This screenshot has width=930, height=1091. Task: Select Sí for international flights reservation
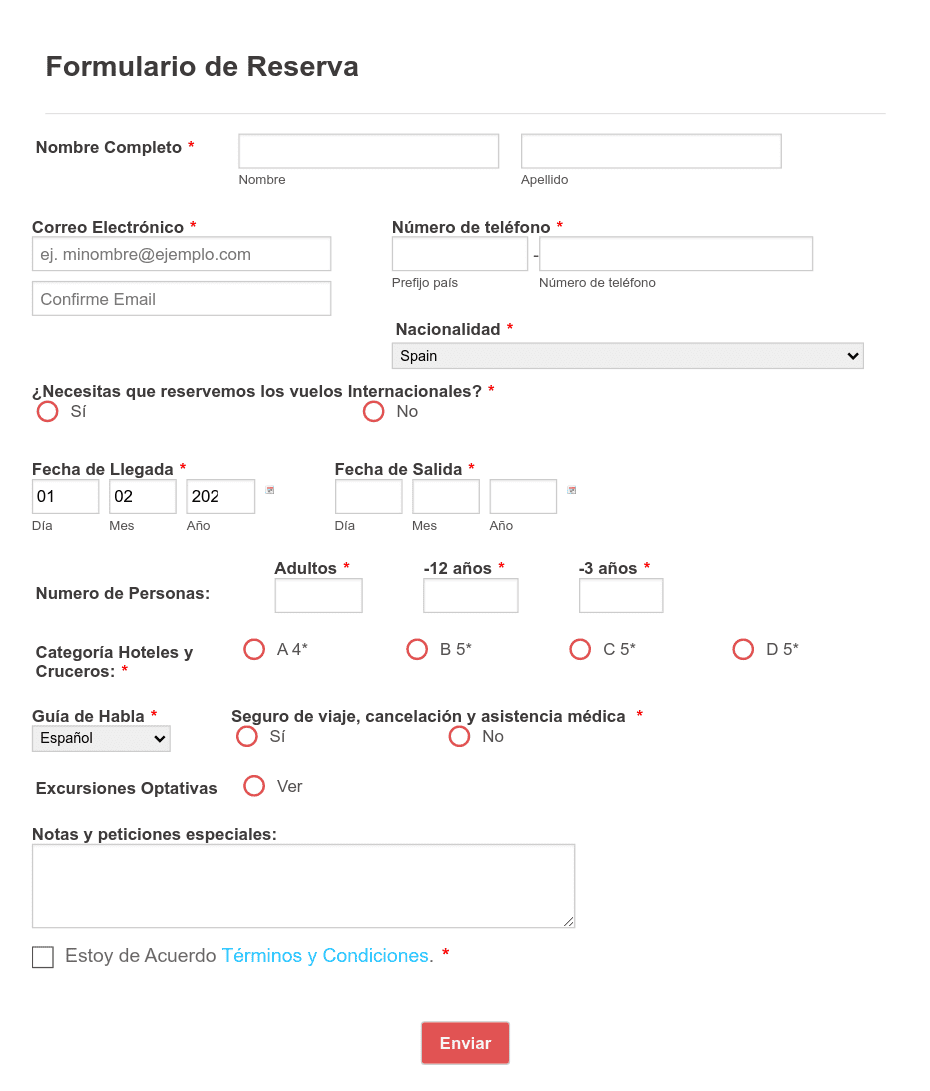(47, 411)
